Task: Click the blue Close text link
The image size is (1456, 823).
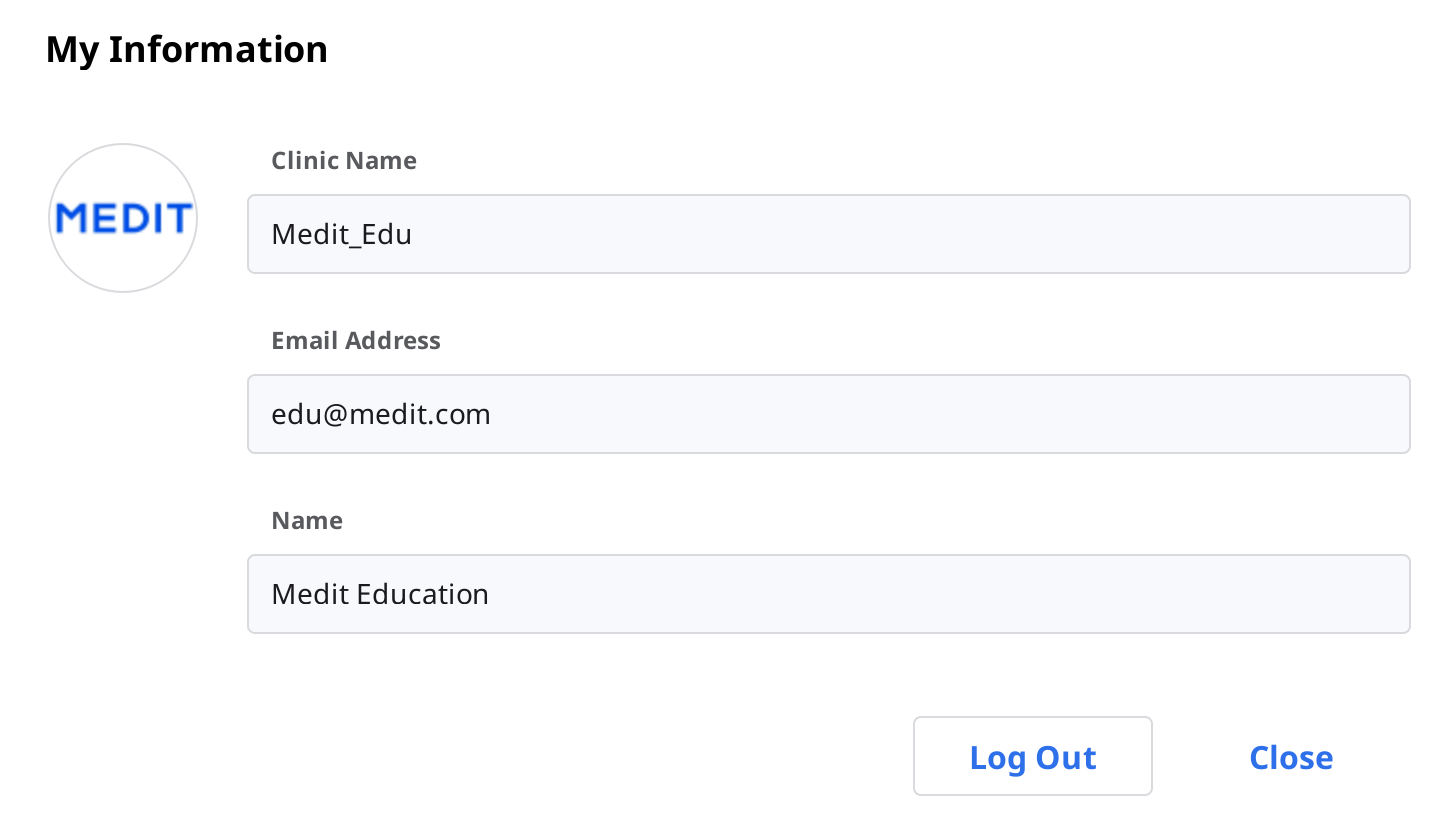Action: 1291,757
